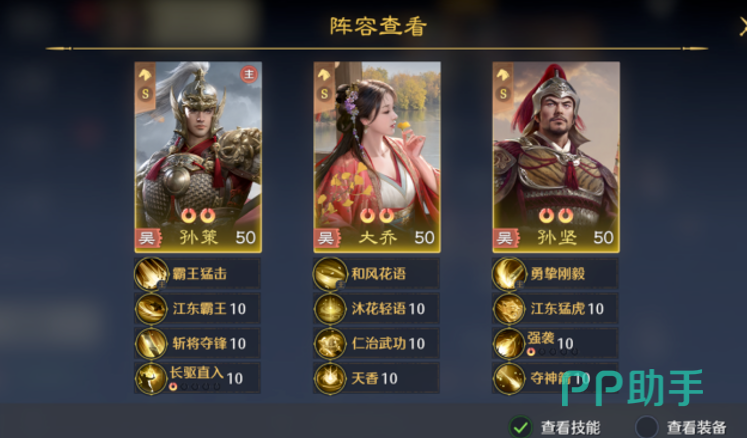The image size is (747, 438).
Task: Close the 阵容查看 panel
Action: tap(742, 27)
